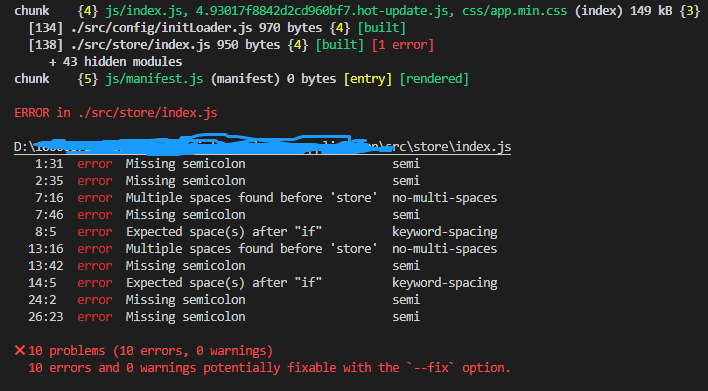Viewport: 708px width, 391px height.
Task: Click '+ 43 hidden modules' text
Action: (x=115, y=62)
